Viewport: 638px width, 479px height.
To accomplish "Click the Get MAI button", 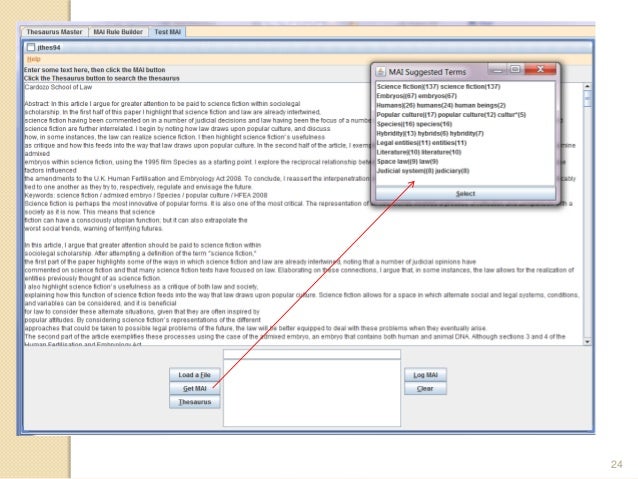I will pos(194,388).
